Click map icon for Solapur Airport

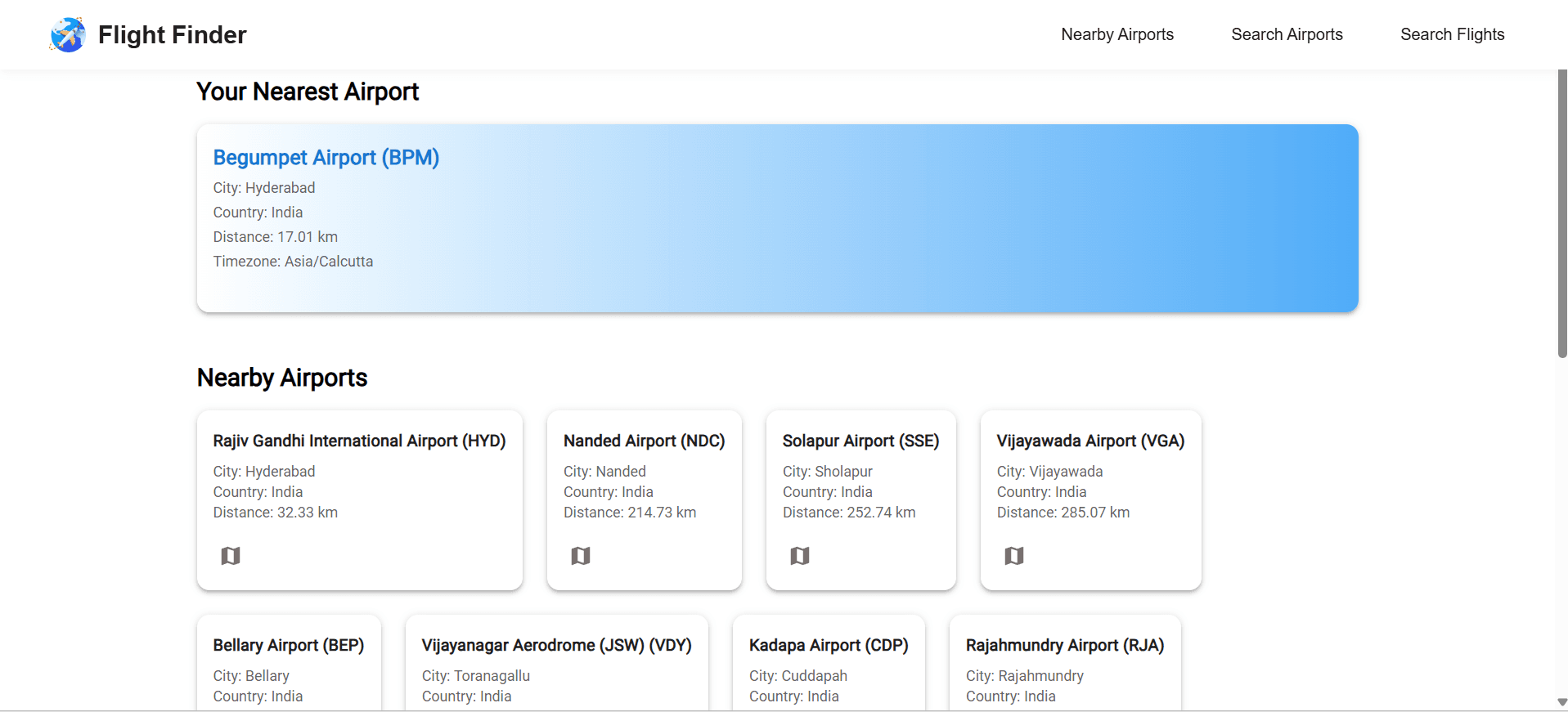(x=800, y=556)
